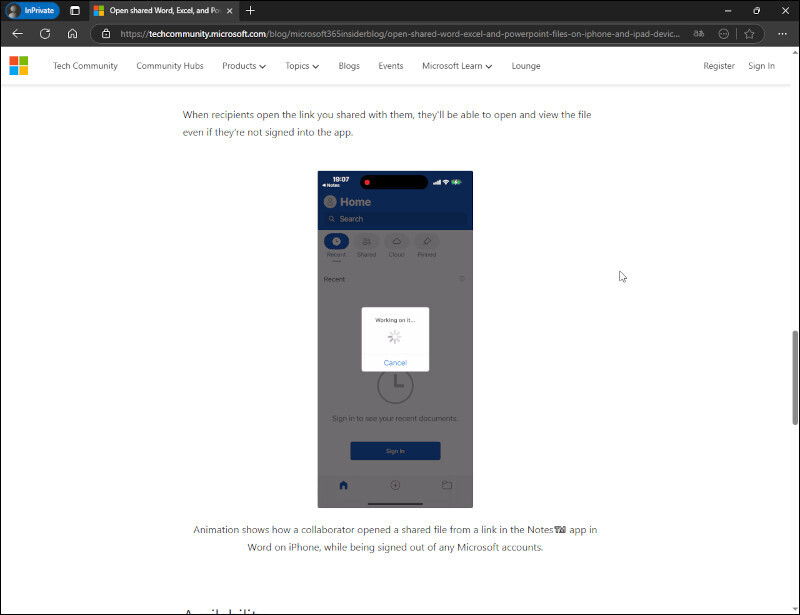The height and width of the screenshot is (615, 800).
Task: Open the Tech Community link
Action: [x=85, y=66]
